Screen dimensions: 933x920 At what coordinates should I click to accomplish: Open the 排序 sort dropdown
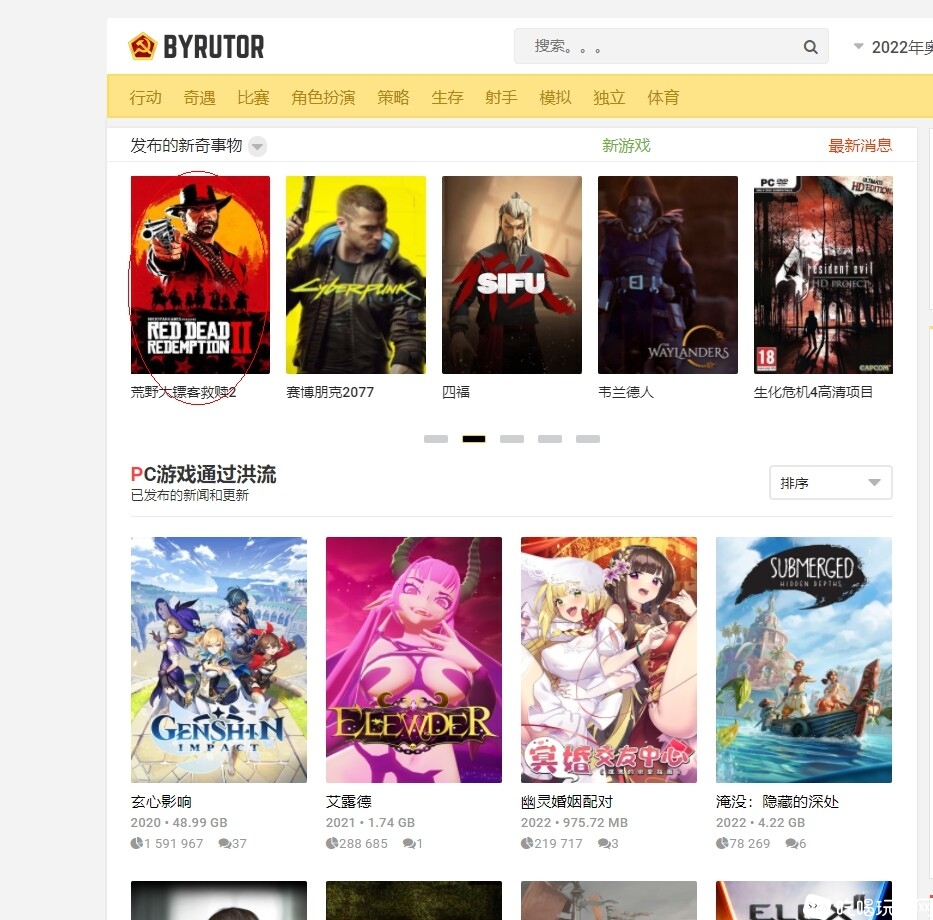click(x=831, y=483)
